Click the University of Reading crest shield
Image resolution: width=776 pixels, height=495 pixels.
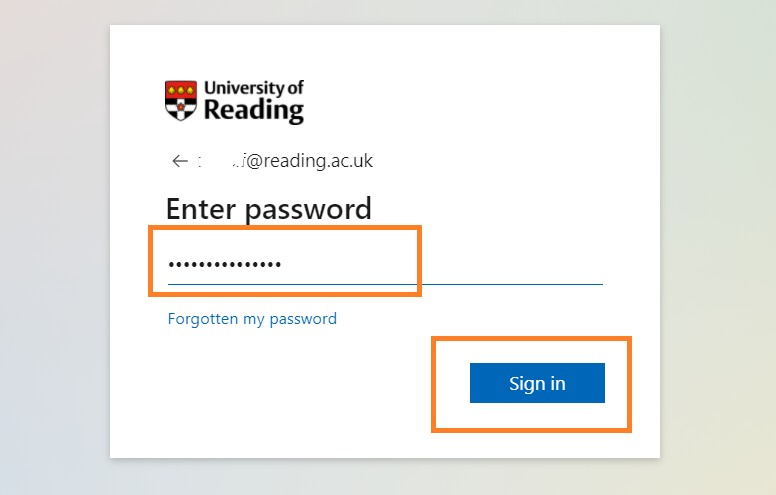181,100
